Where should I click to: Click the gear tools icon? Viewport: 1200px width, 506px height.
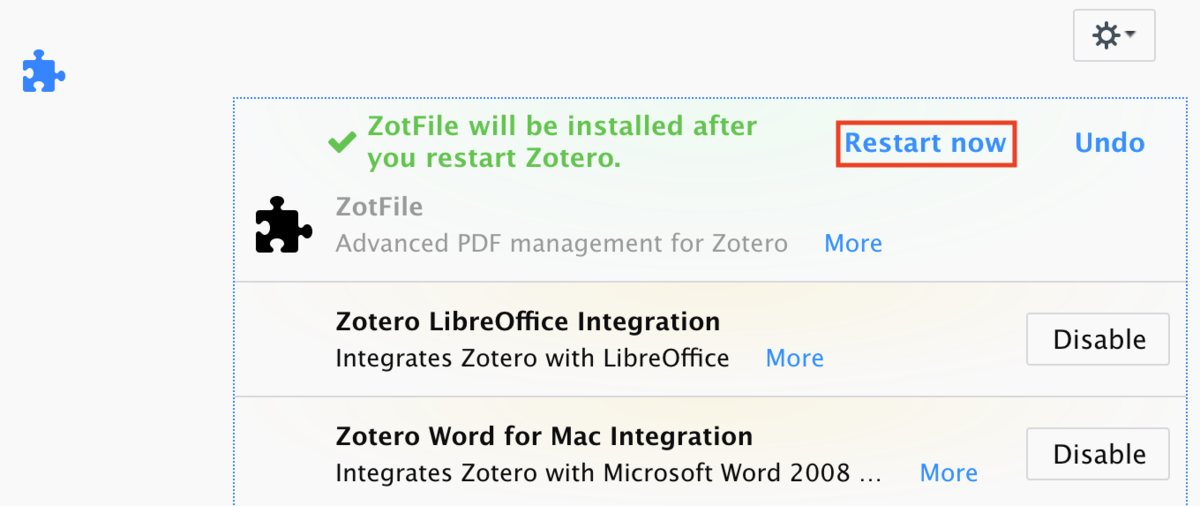click(1105, 36)
